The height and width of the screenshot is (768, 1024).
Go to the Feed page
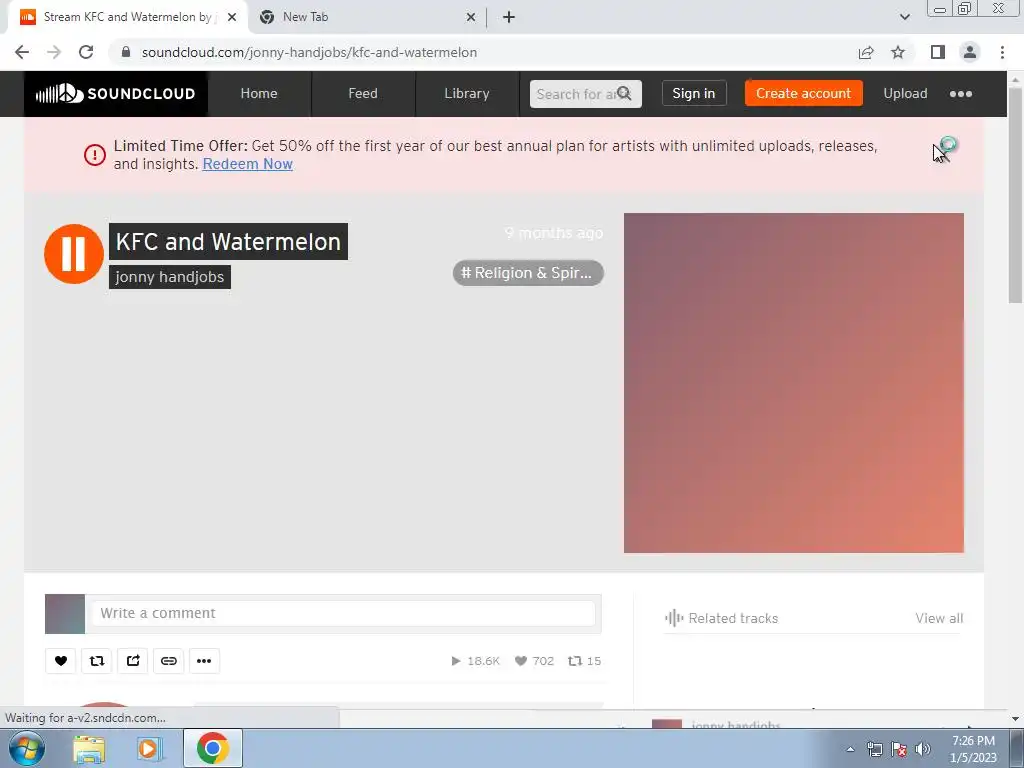coord(362,93)
